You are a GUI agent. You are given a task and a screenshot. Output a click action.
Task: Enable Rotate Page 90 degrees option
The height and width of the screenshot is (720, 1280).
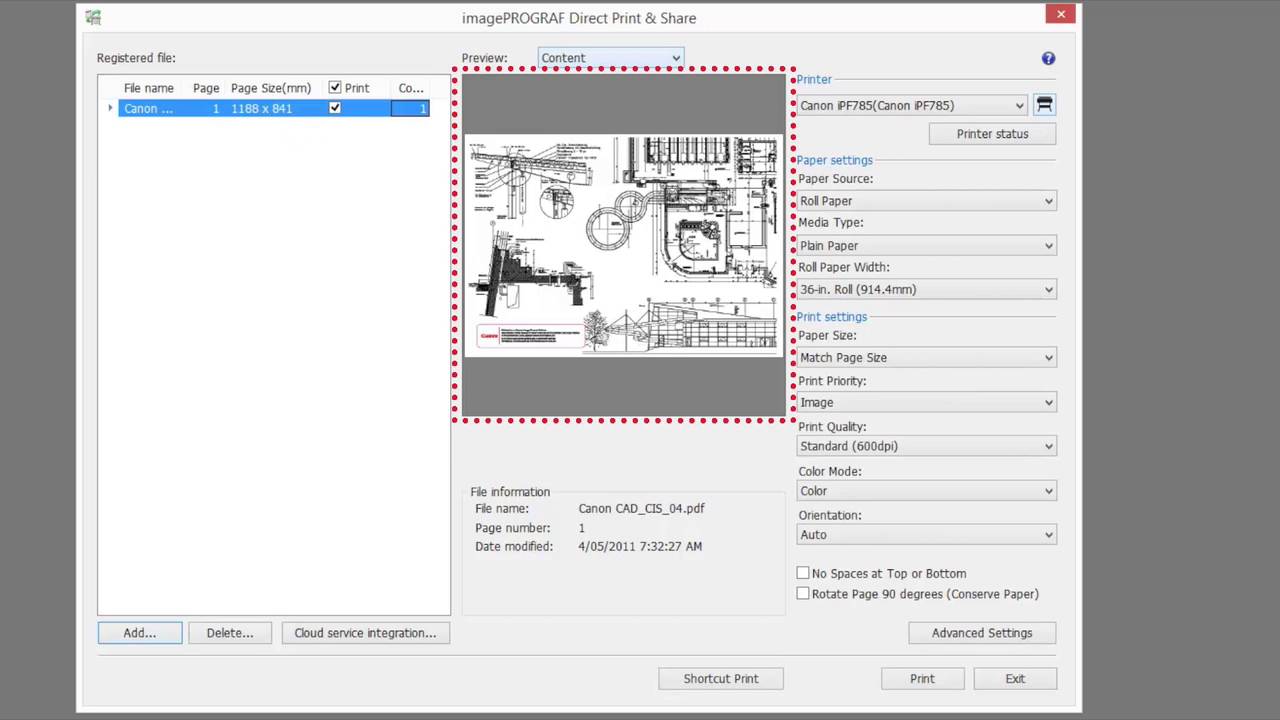pos(803,594)
